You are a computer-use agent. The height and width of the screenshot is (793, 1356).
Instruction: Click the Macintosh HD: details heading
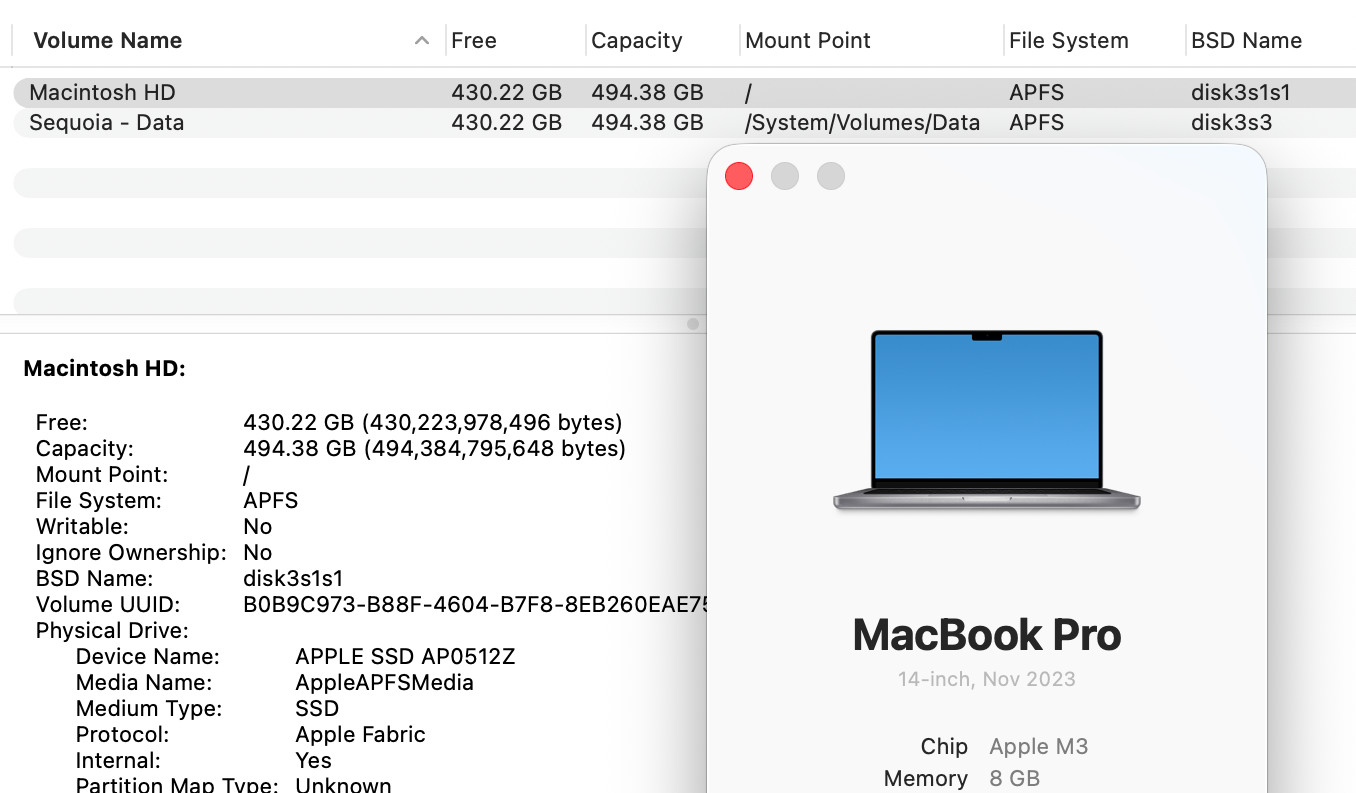pyautogui.click(x=104, y=369)
